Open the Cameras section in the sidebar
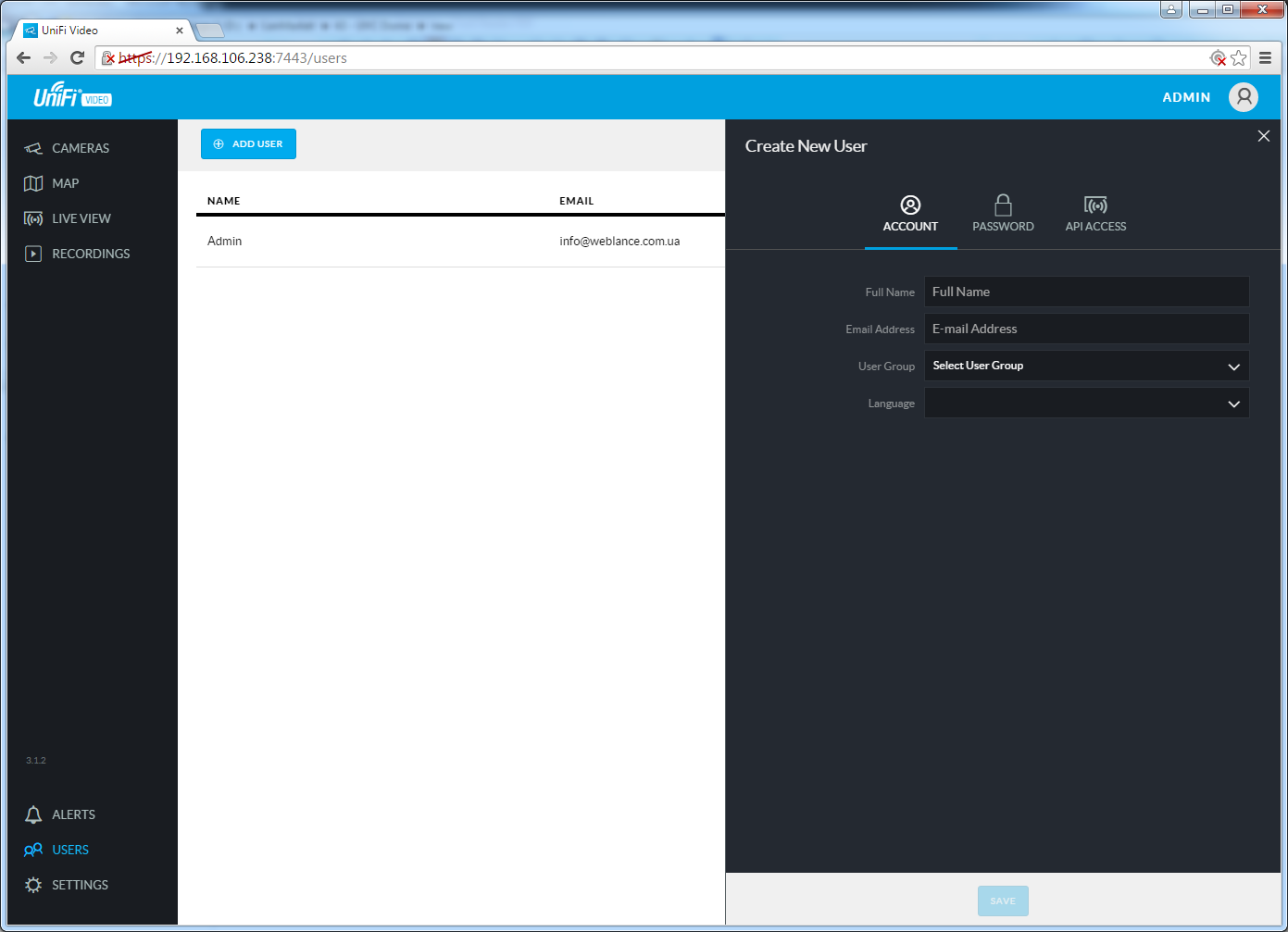The image size is (1288, 932). (x=80, y=148)
